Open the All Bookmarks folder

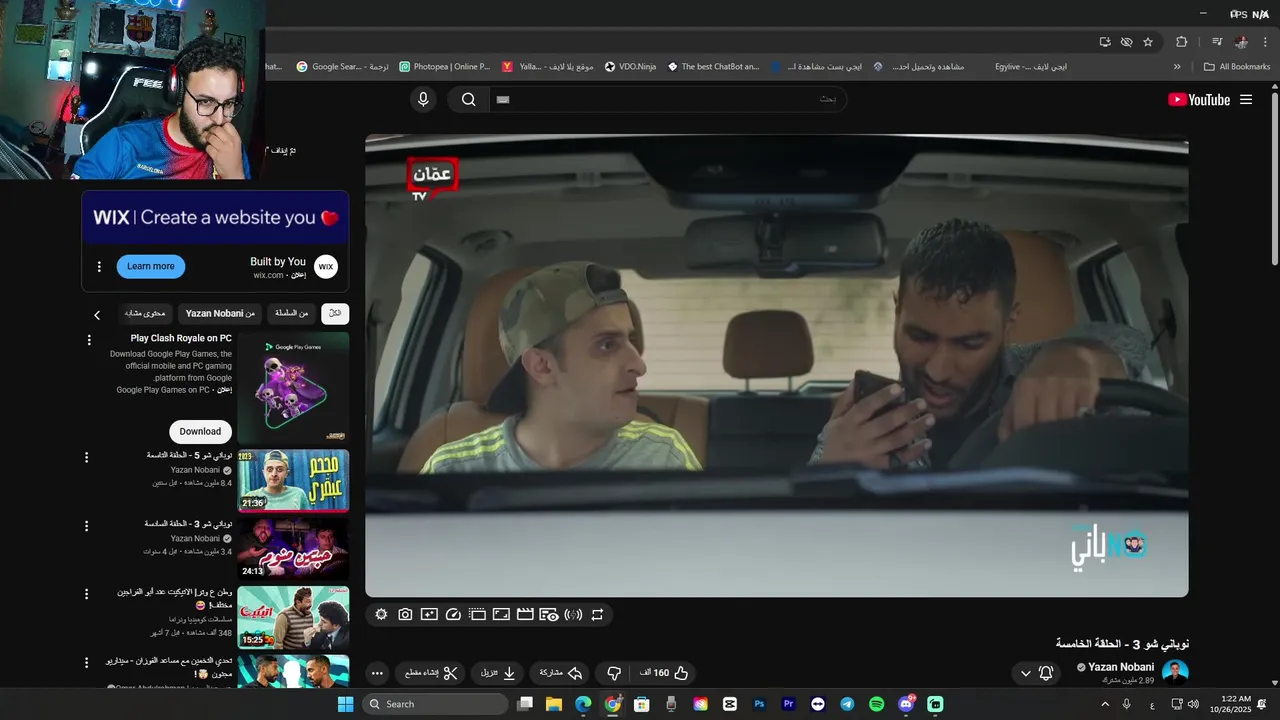[x=1237, y=67]
